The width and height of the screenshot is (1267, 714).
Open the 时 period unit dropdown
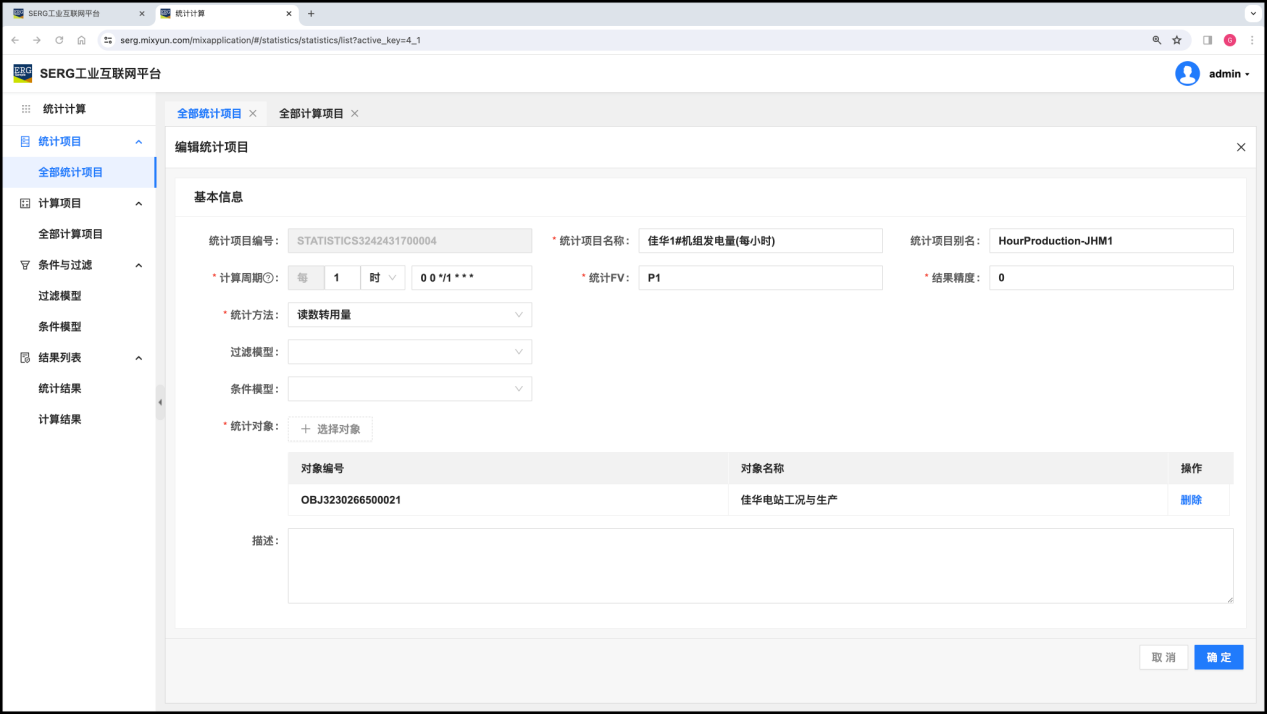382,278
